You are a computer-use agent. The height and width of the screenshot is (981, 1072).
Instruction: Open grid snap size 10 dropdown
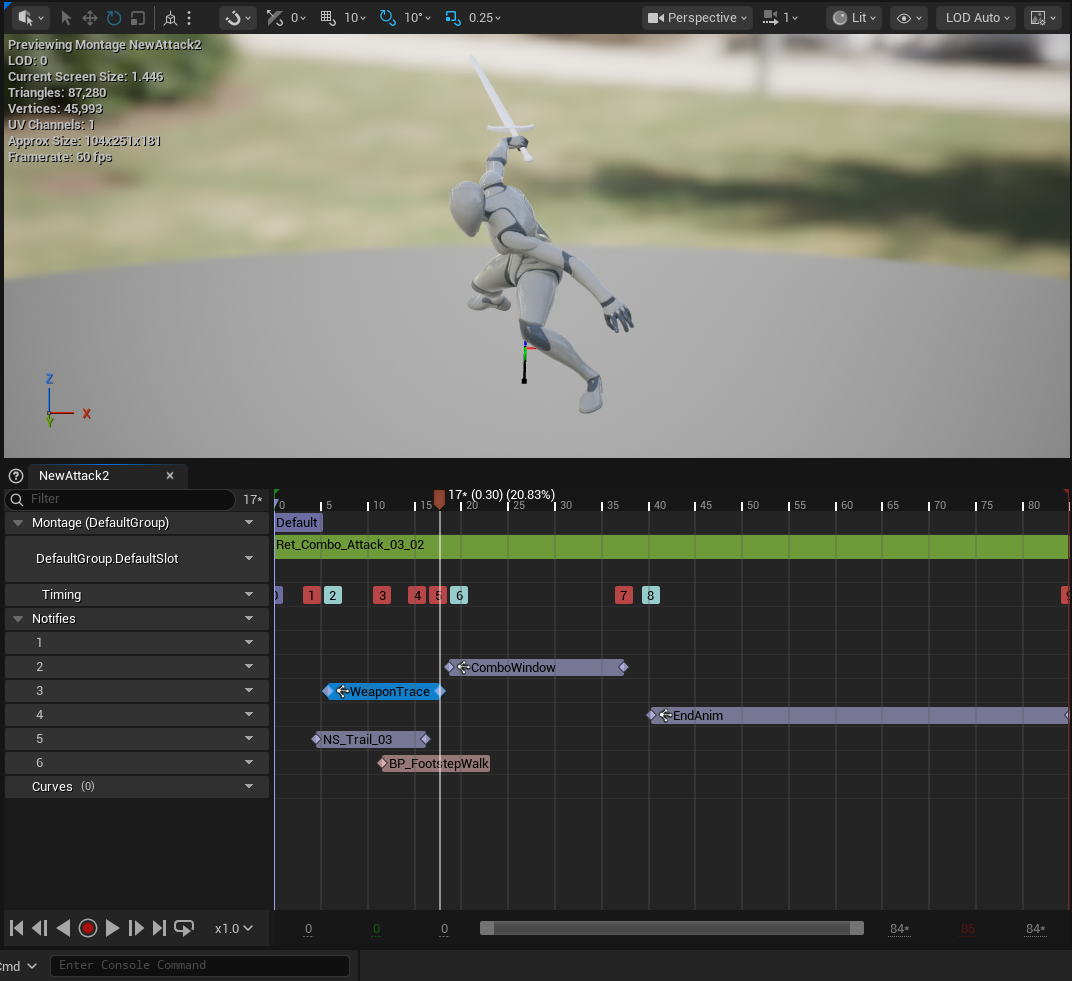coord(355,18)
